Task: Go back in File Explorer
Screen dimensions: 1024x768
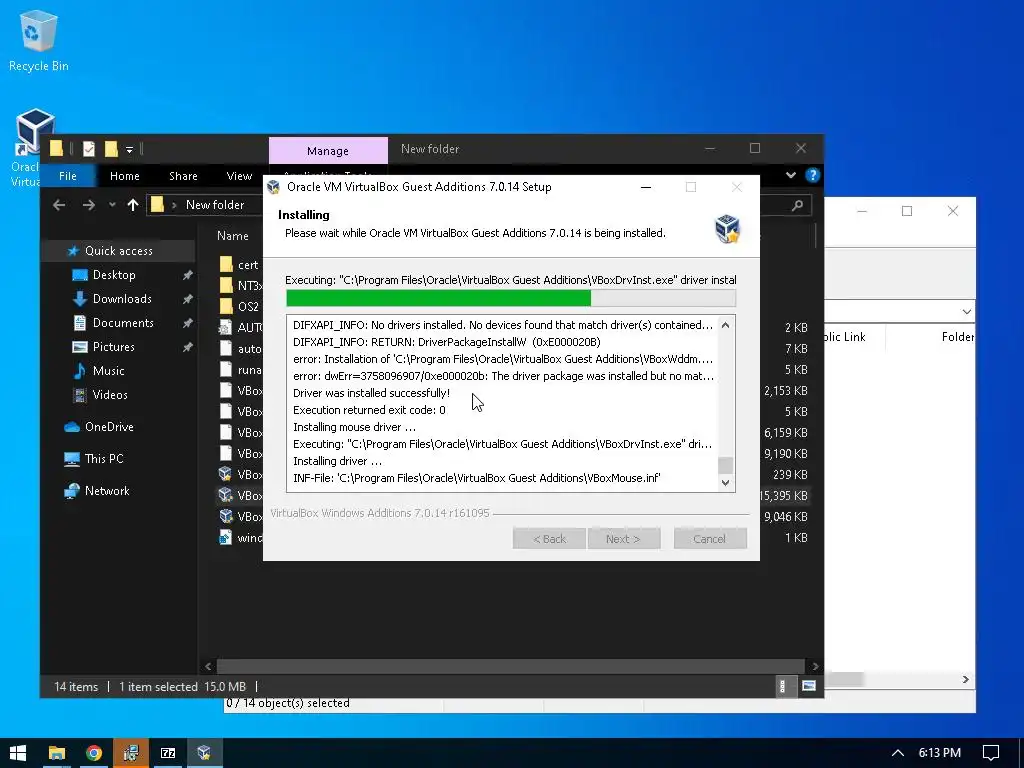Action: point(59,205)
